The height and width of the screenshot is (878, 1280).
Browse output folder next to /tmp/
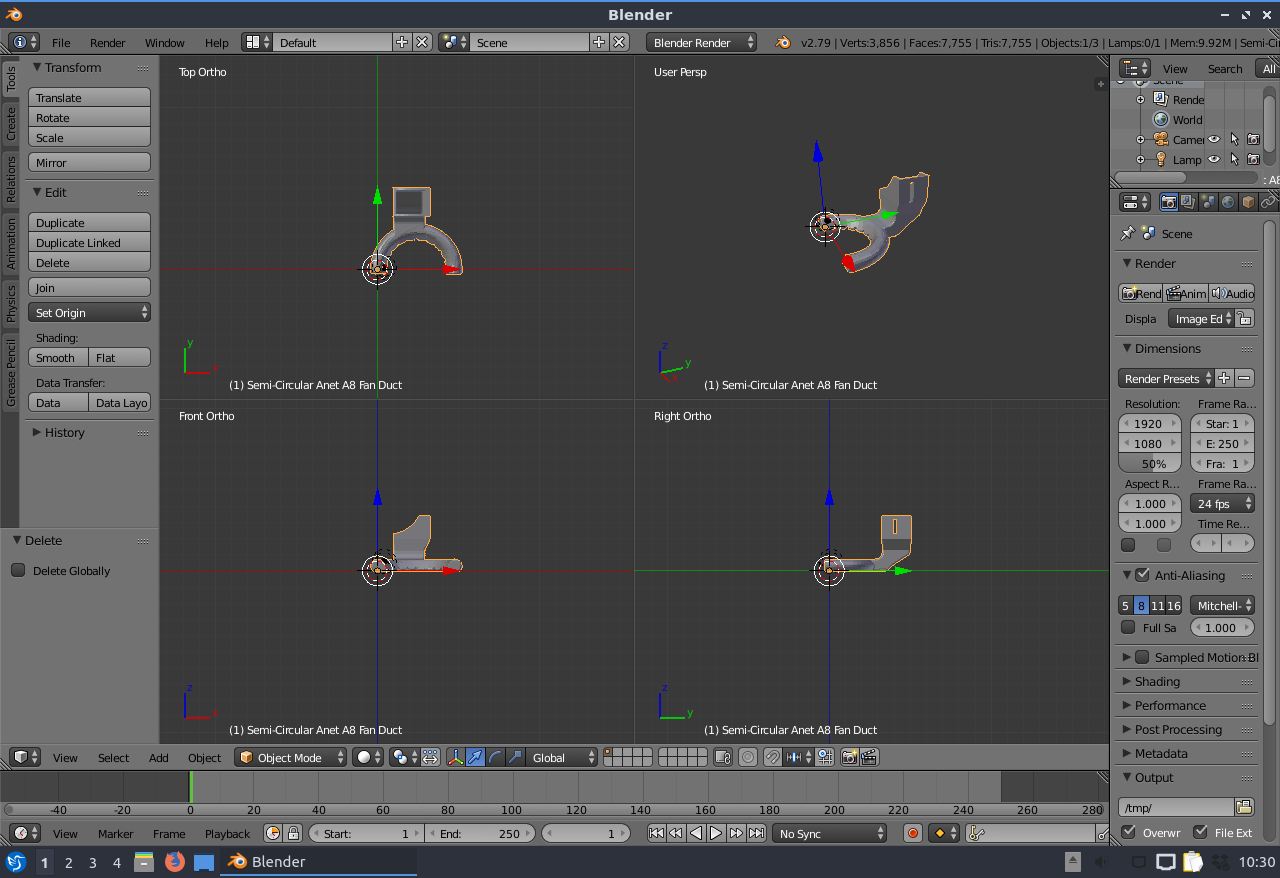(1244, 806)
